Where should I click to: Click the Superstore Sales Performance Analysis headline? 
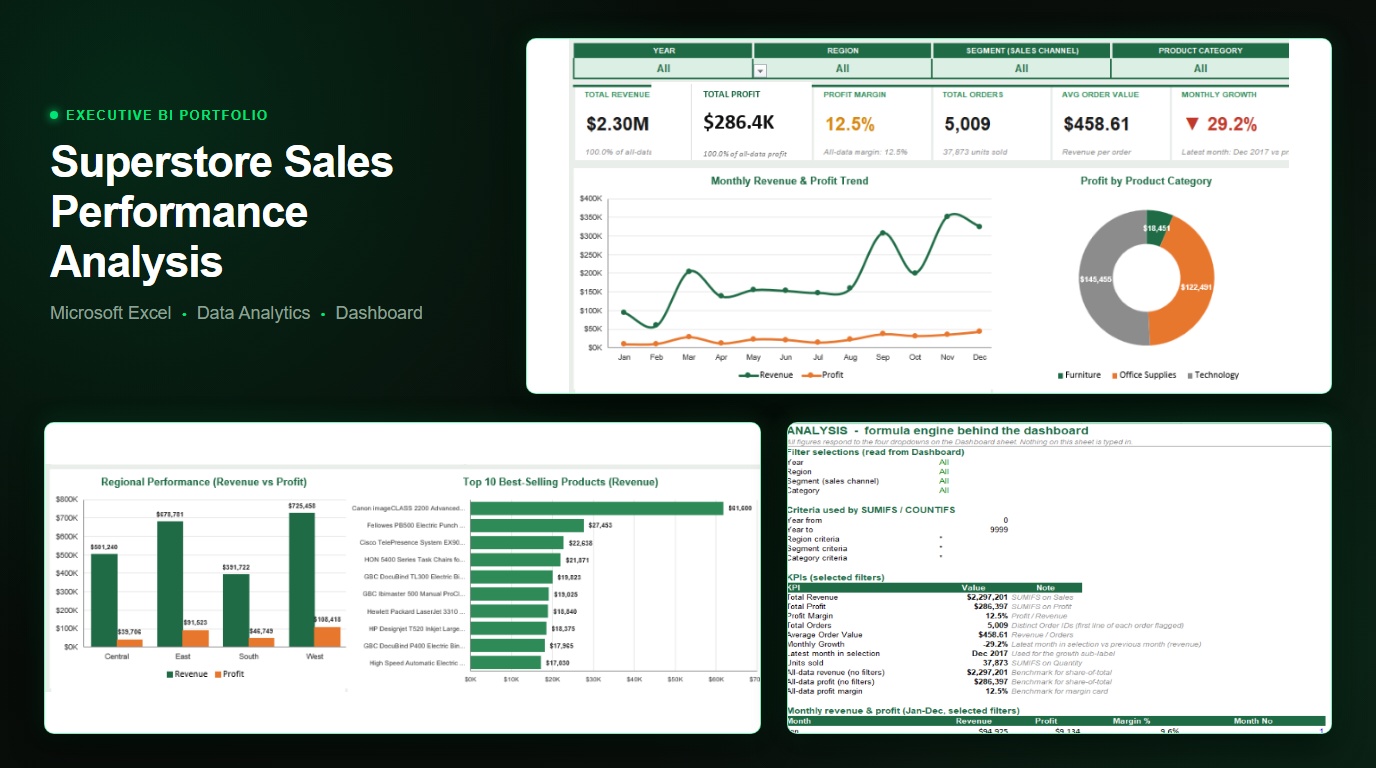coord(222,212)
